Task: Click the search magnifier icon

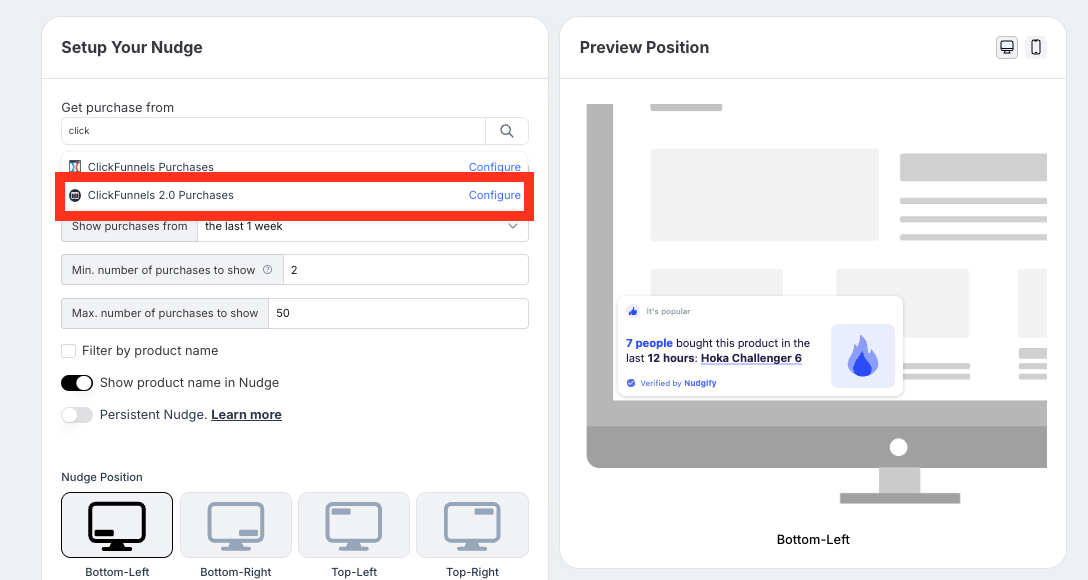Action: coord(507,130)
